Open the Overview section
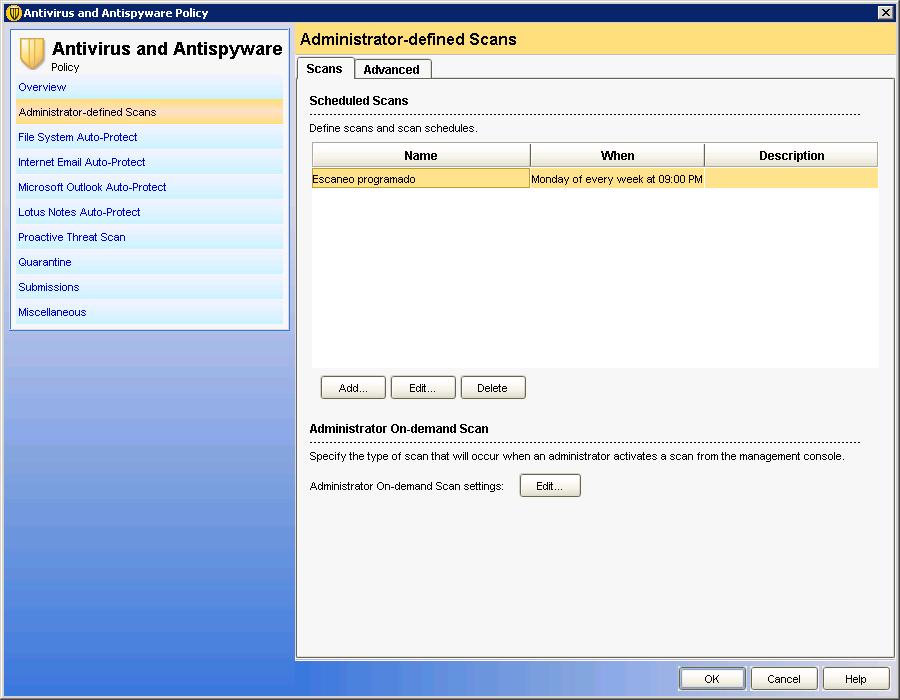The height and width of the screenshot is (700, 900). (x=42, y=87)
